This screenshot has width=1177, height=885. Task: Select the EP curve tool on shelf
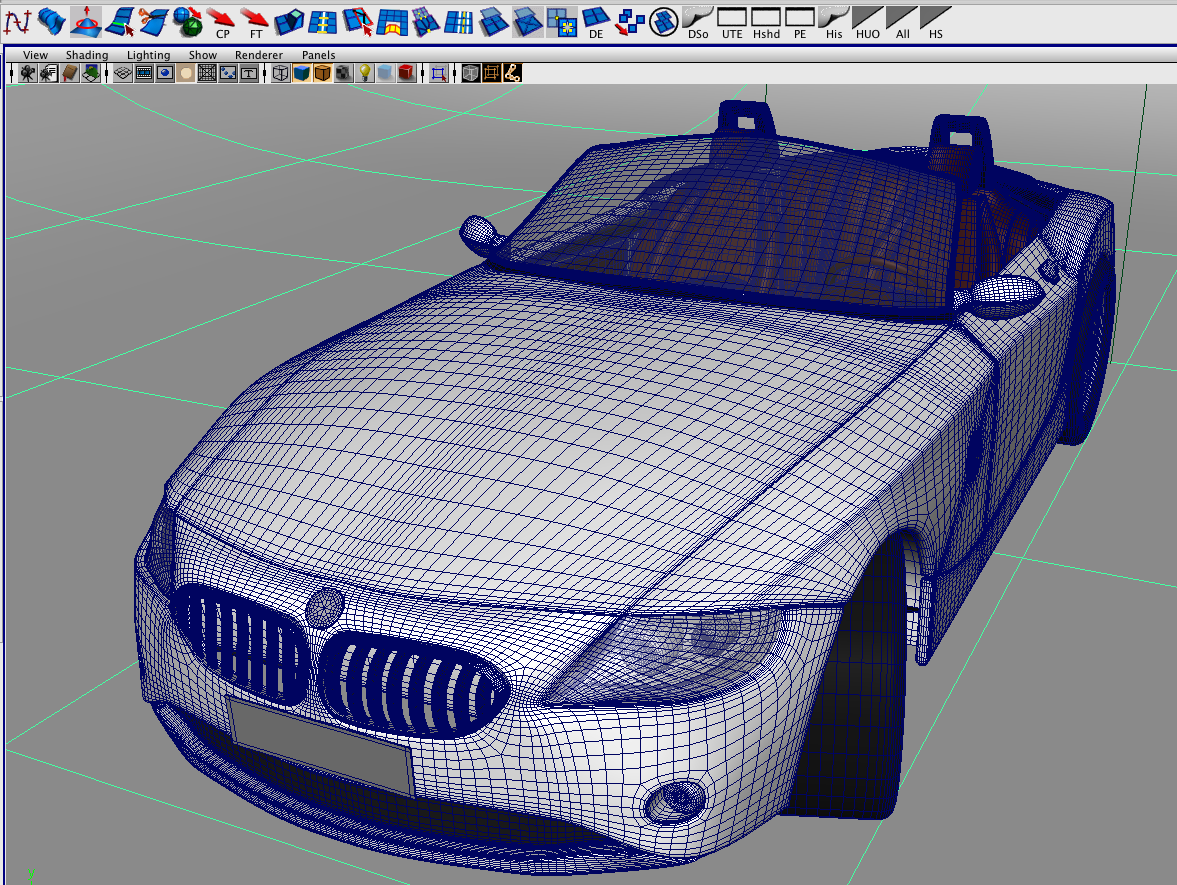[17, 21]
